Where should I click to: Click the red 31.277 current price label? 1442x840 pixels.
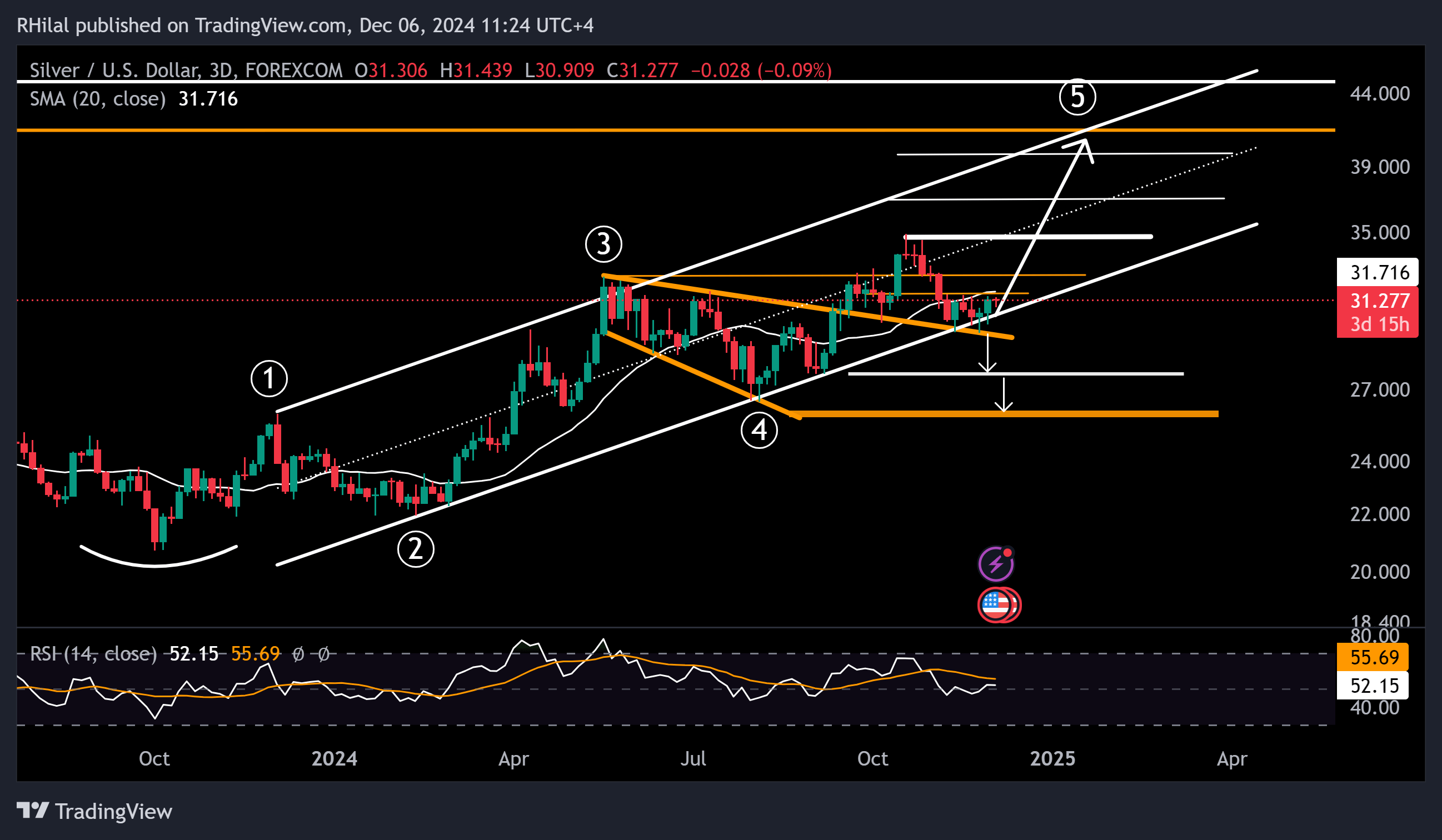click(x=1378, y=301)
